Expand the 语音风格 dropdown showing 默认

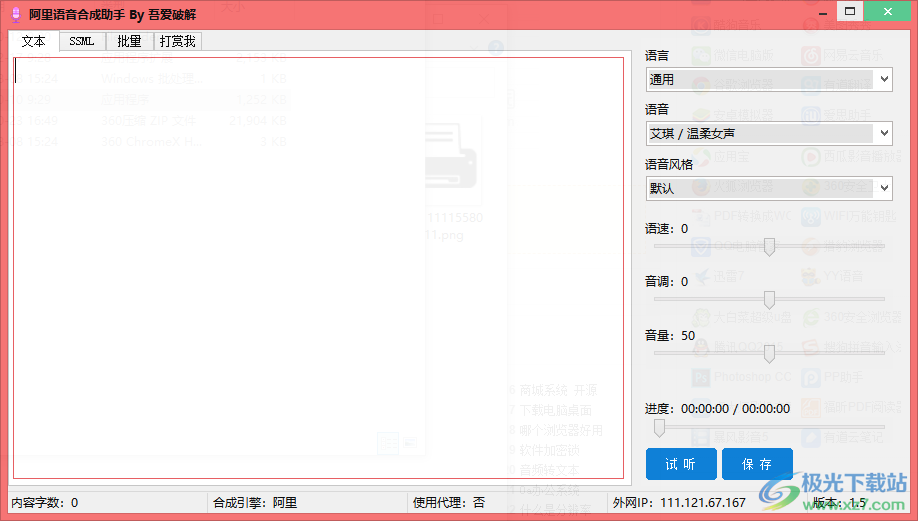point(769,188)
